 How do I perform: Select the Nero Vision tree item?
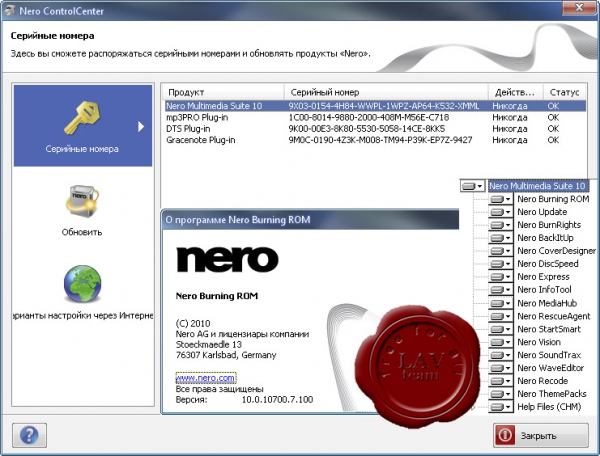coord(539,342)
